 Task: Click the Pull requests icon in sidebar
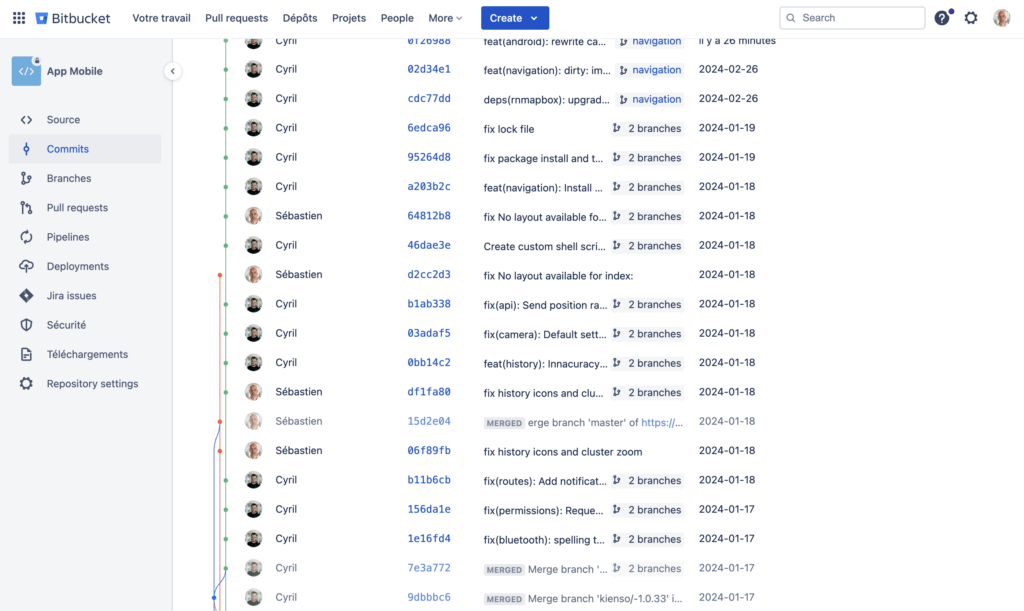click(26, 208)
